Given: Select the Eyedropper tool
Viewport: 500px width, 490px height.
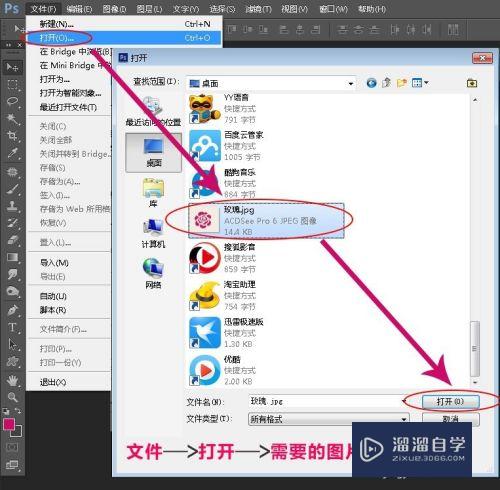Looking at the screenshot, I should pyautogui.click(x=13, y=153).
